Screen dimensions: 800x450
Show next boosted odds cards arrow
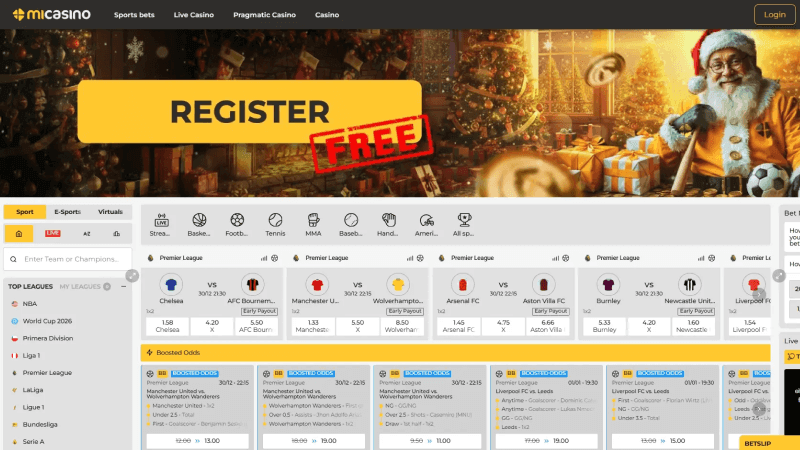pyautogui.click(x=759, y=408)
